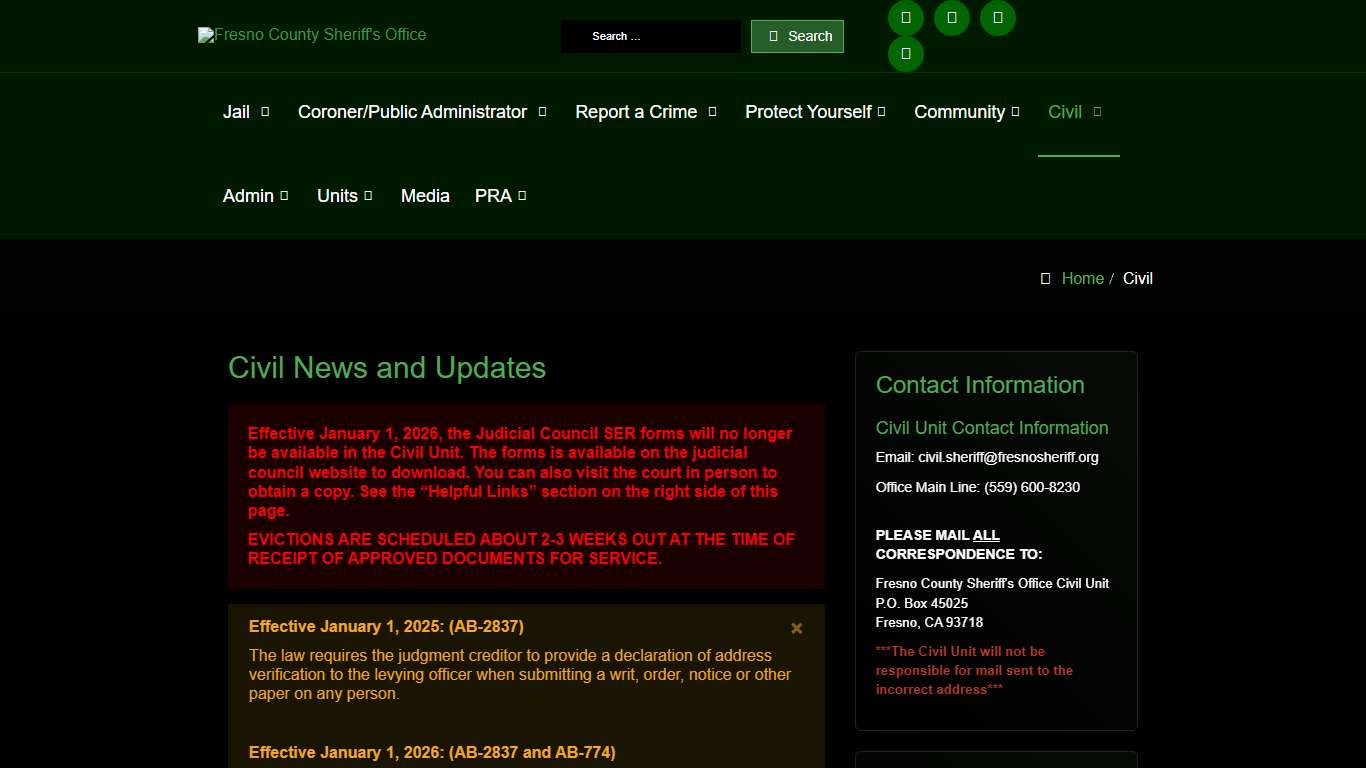
Task: Click the office phone number (559) 600-8230
Action: pos(1031,487)
